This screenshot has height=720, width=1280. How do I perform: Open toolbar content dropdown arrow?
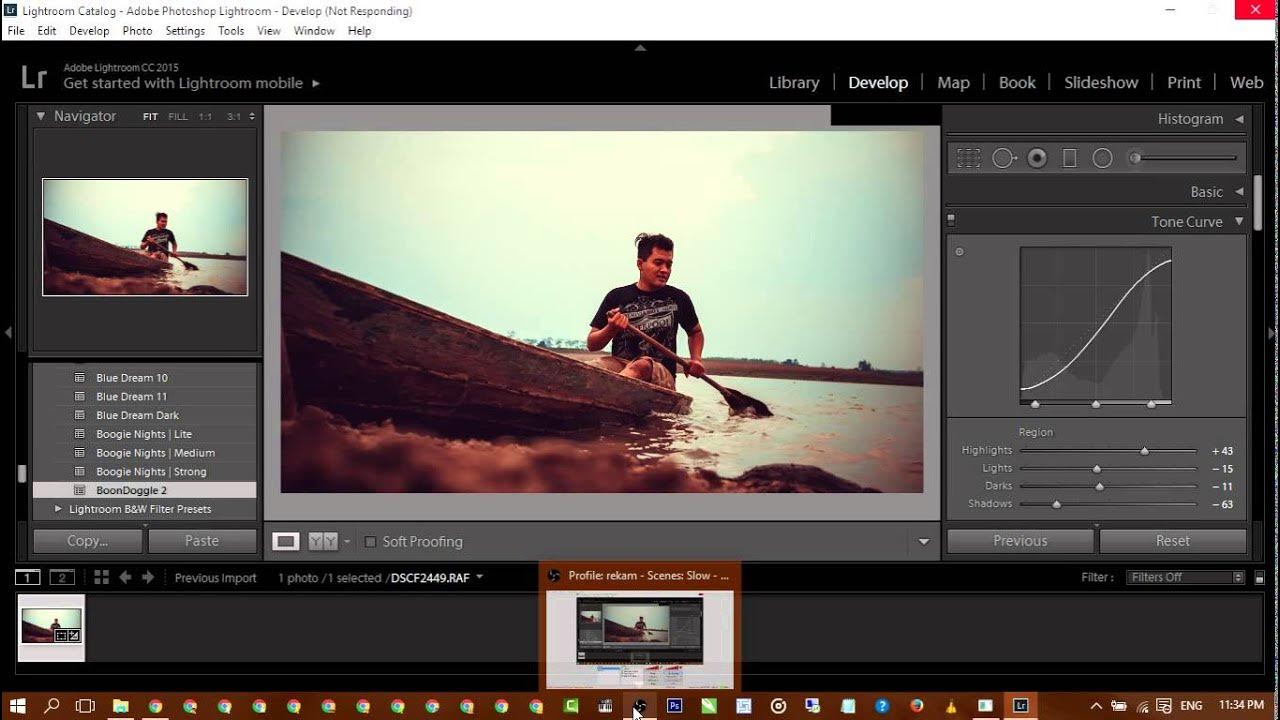coord(924,542)
